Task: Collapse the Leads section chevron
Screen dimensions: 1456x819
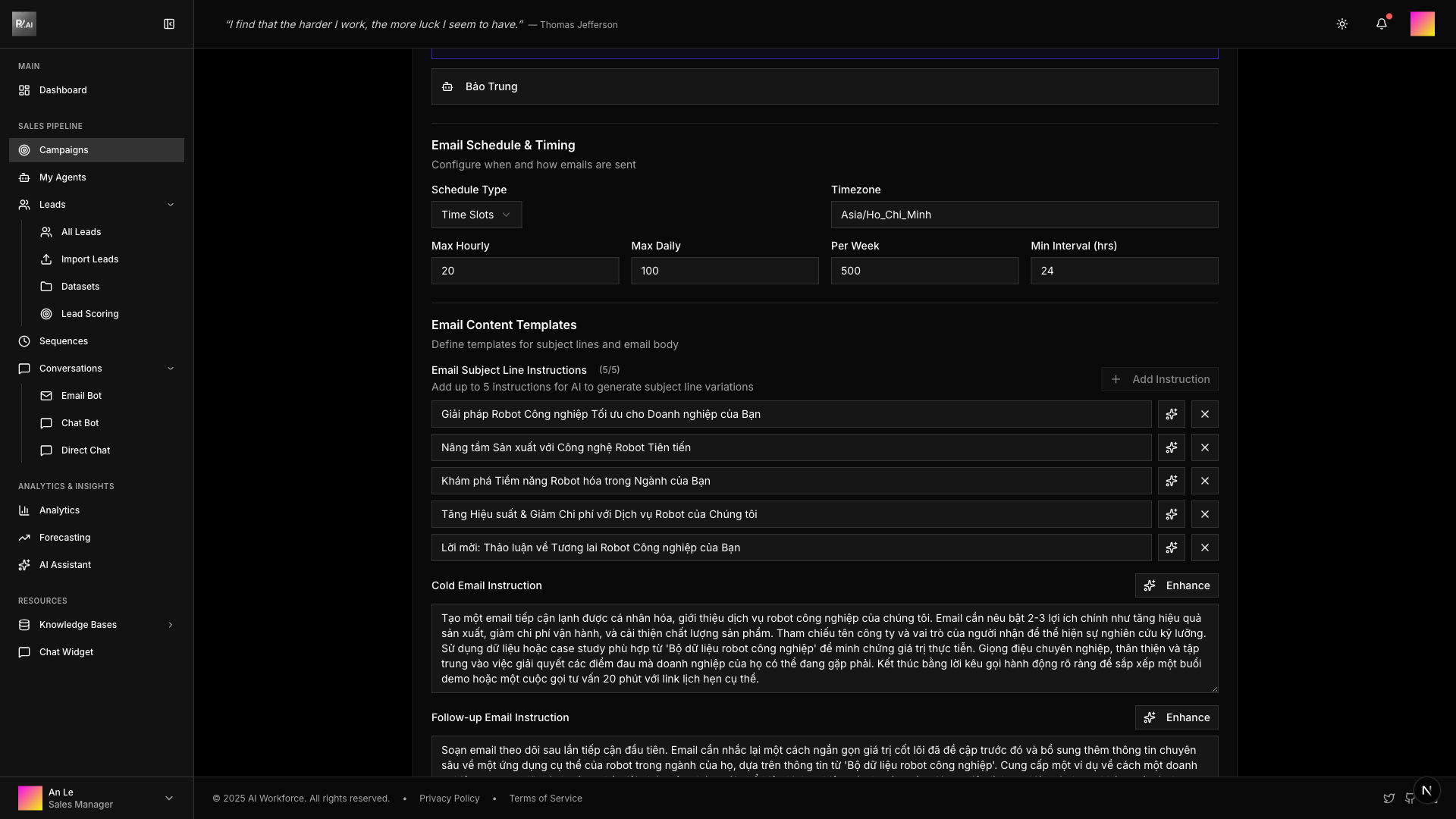Action: pyautogui.click(x=170, y=205)
